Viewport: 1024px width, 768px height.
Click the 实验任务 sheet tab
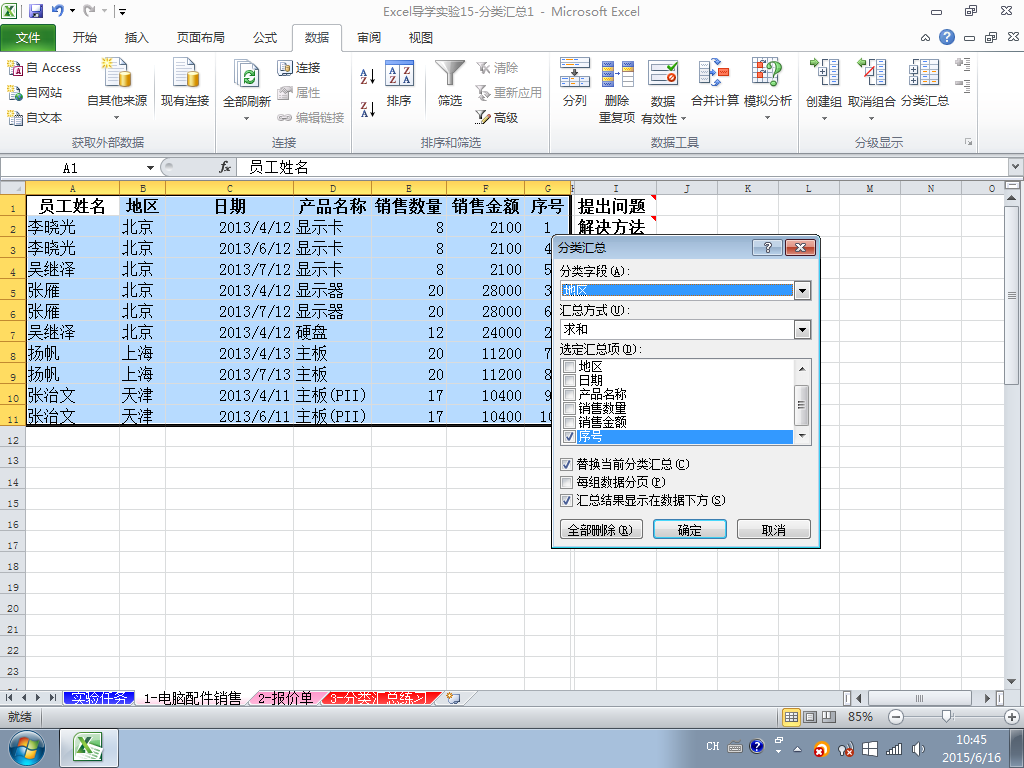tap(99, 698)
